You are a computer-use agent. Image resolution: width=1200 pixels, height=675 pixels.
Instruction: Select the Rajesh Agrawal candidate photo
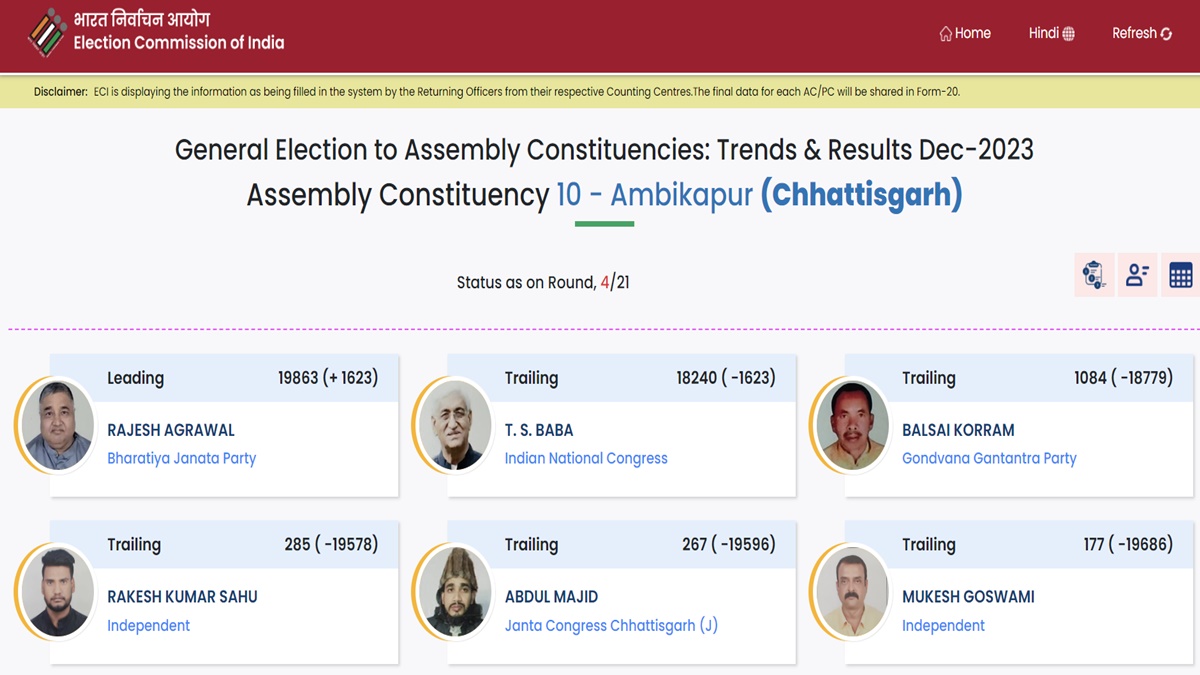58,425
